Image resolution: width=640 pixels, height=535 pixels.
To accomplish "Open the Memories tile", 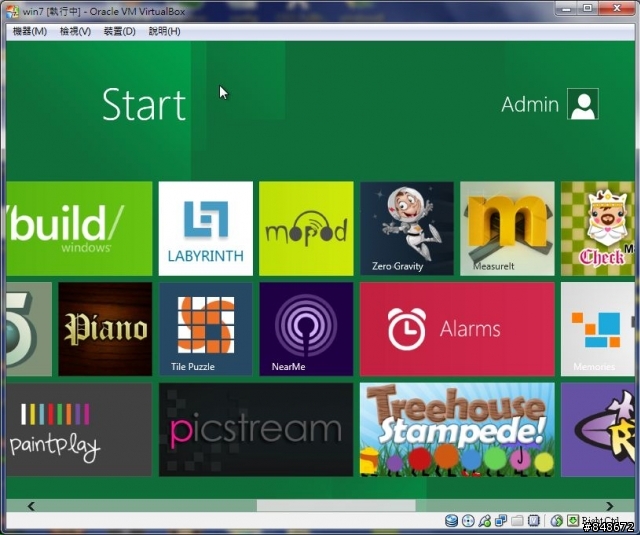I will (598, 329).
